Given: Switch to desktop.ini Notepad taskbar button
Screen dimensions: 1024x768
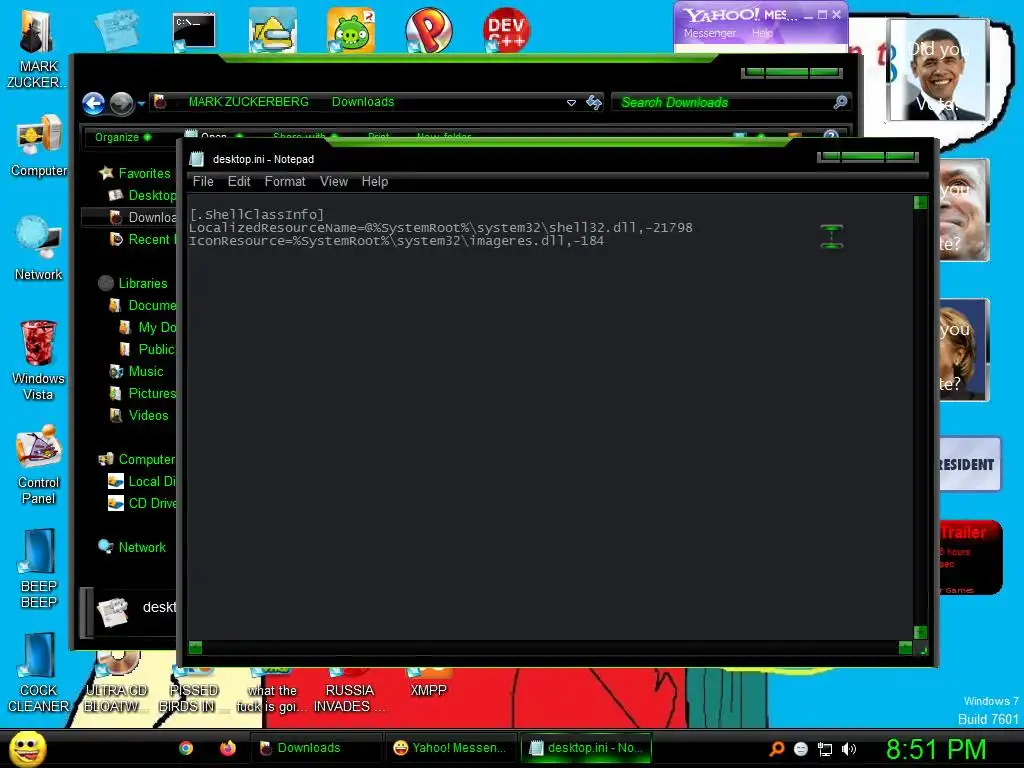Looking at the screenshot, I should click(586, 748).
